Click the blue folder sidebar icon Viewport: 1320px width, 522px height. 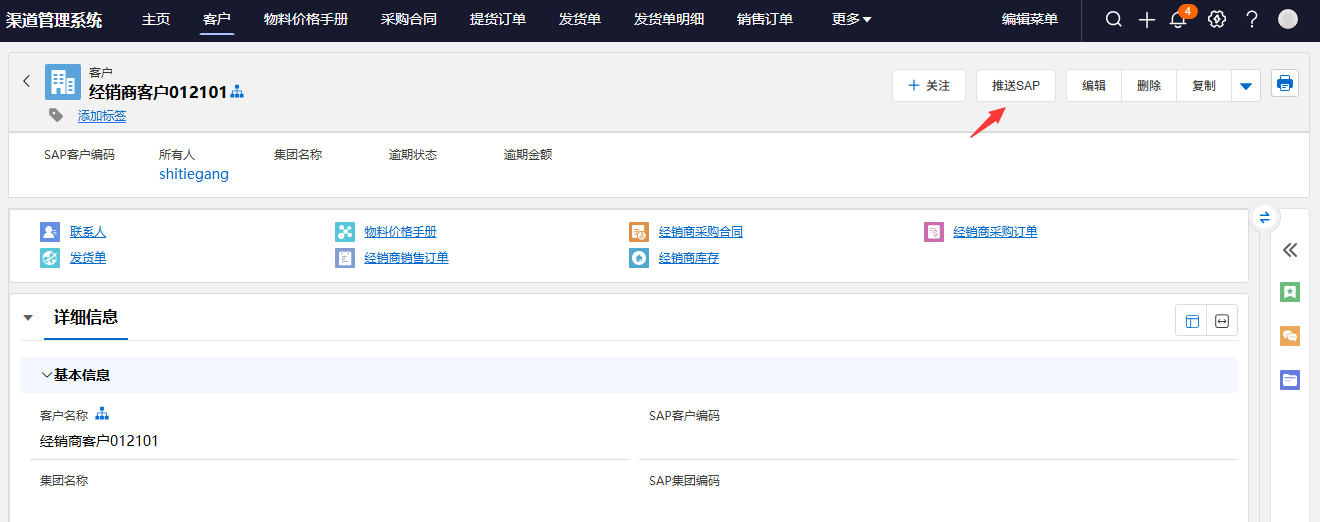click(x=1290, y=380)
